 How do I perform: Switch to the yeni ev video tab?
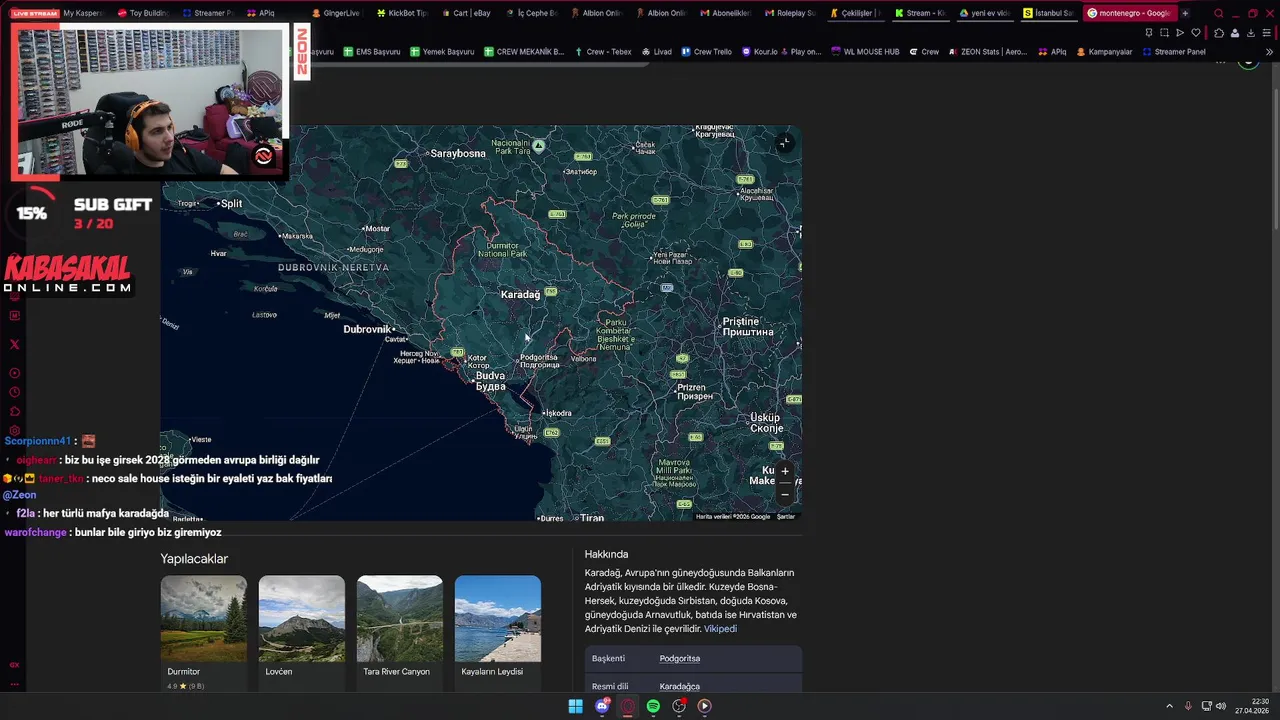click(x=984, y=13)
